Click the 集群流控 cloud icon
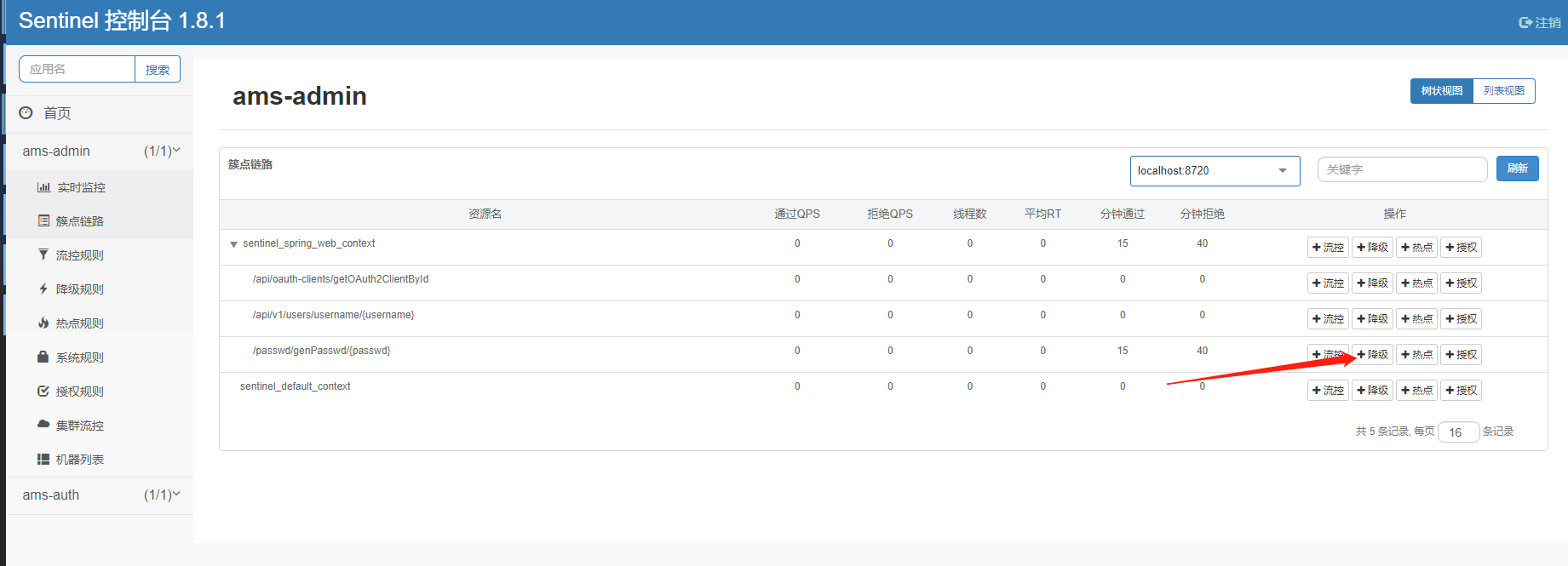 [43, 424]
